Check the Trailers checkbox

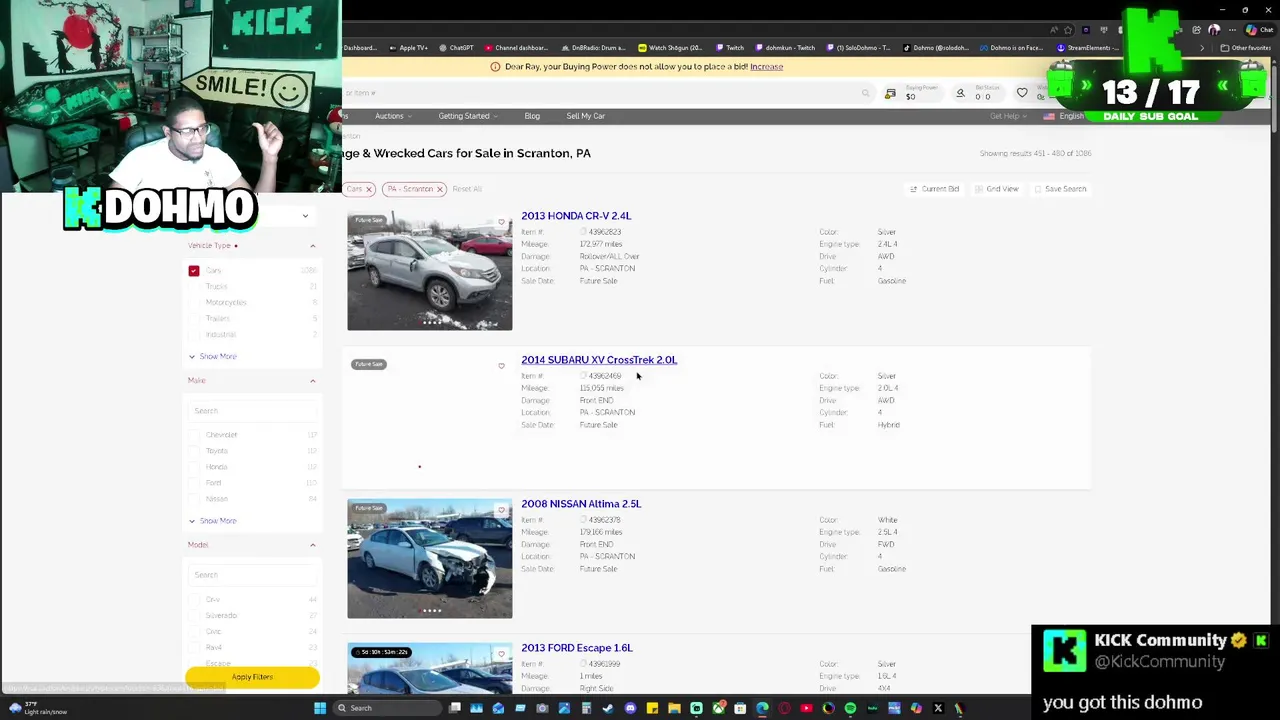point(194,319)
